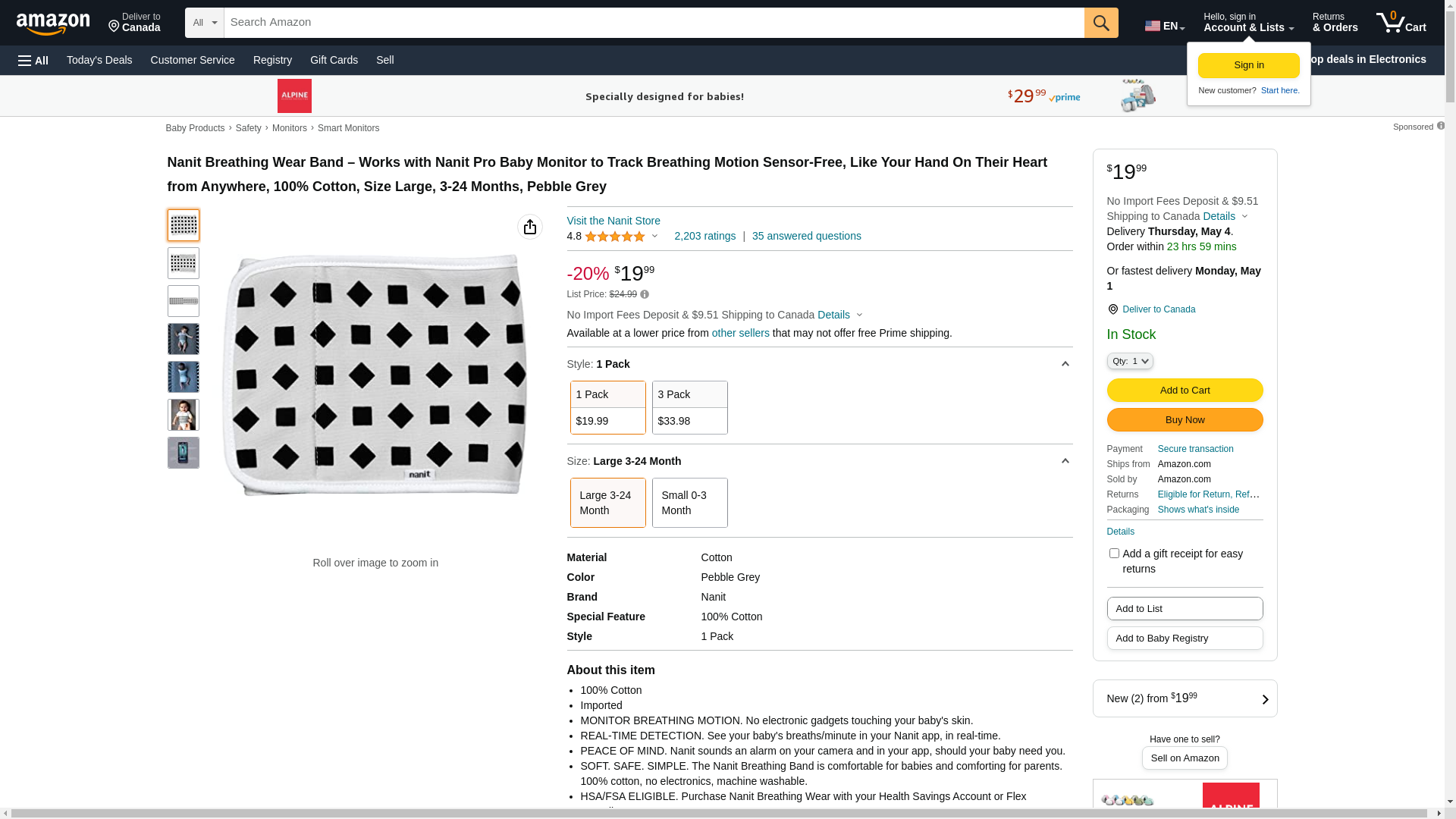Open the Qty quantity dropdown

click(1129, 362)
